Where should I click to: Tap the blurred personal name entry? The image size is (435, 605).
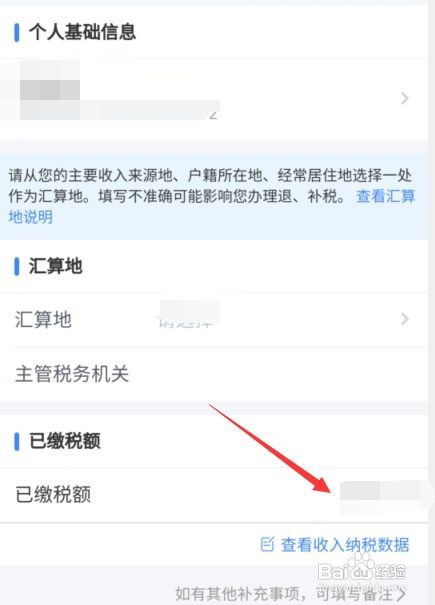pos(50,90)
